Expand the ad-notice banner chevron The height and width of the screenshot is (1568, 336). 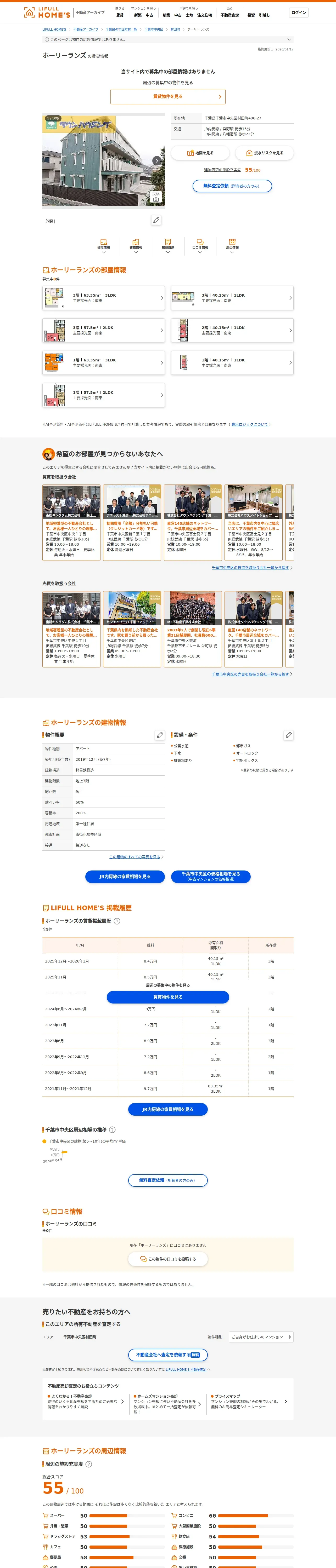click(289, 39)
